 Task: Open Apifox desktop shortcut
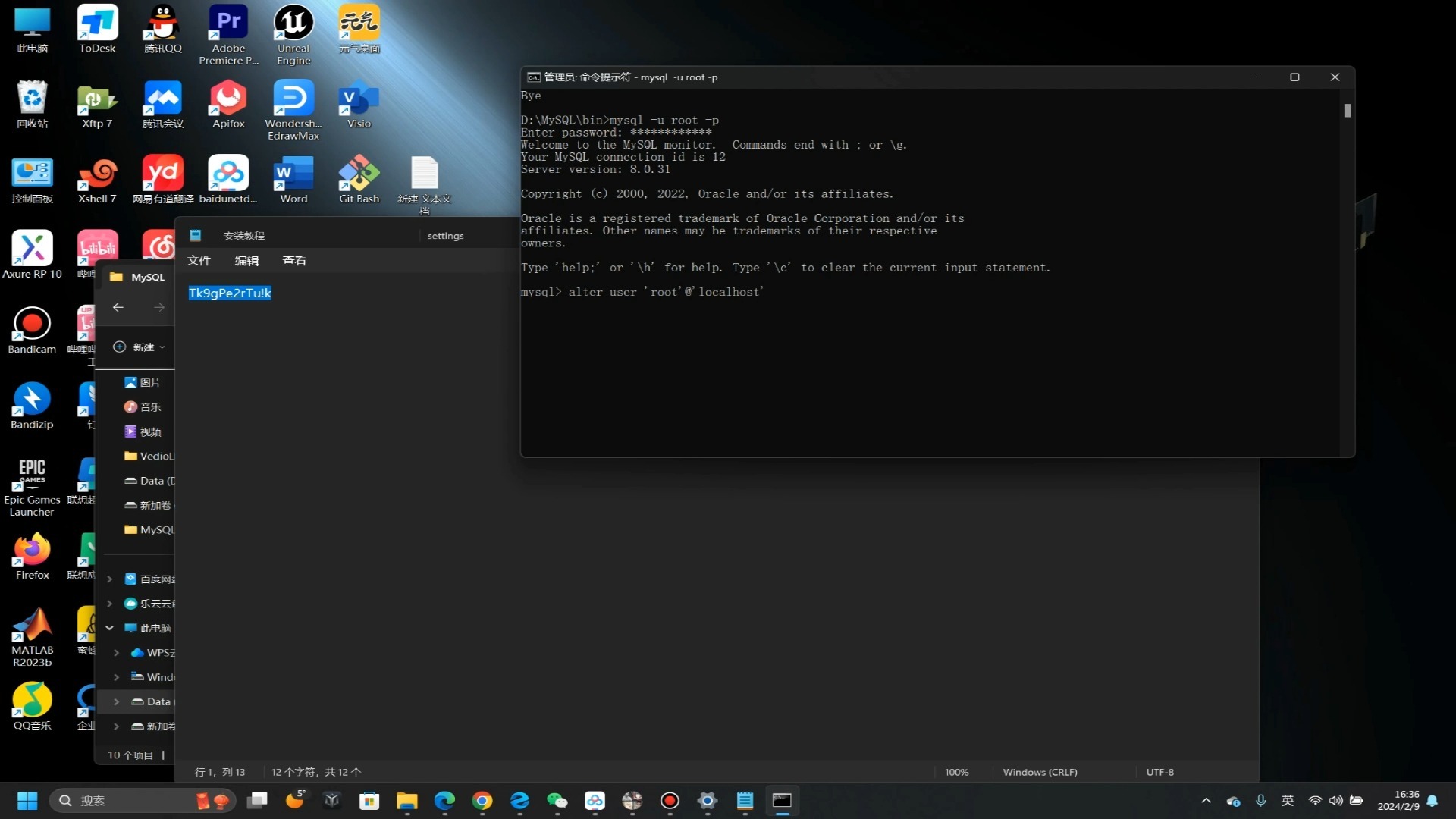coord(228,105)
